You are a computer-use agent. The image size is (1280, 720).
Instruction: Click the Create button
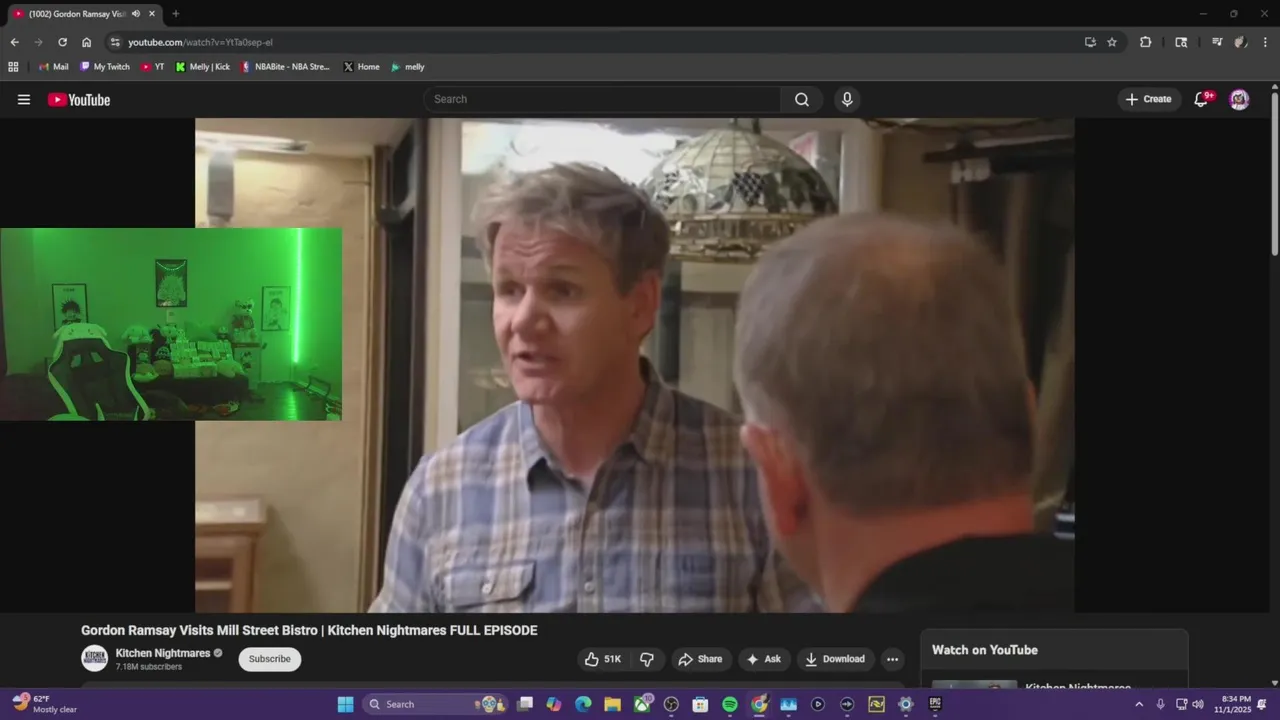pyautogui.click(x=1148, y=99)
